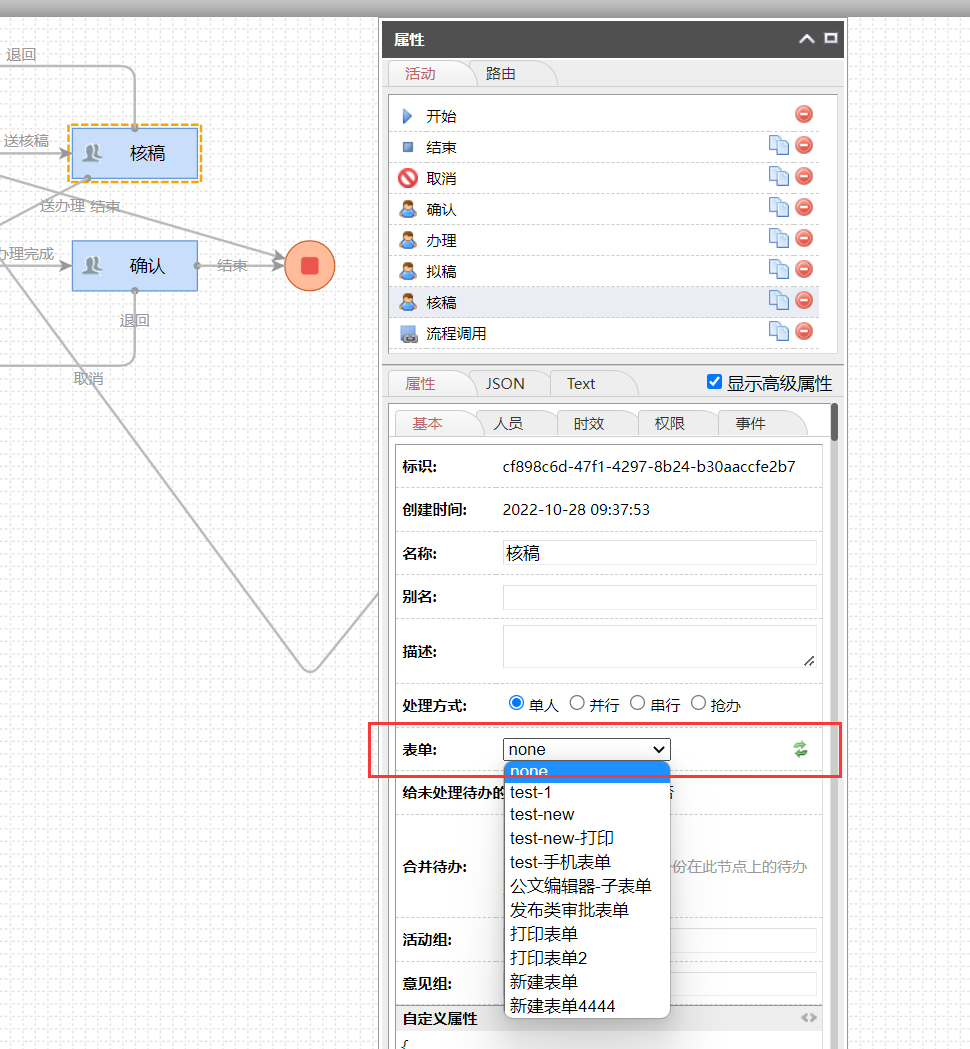
Task: Copy the 结束 activity
Action: click(x=778, y=145)
